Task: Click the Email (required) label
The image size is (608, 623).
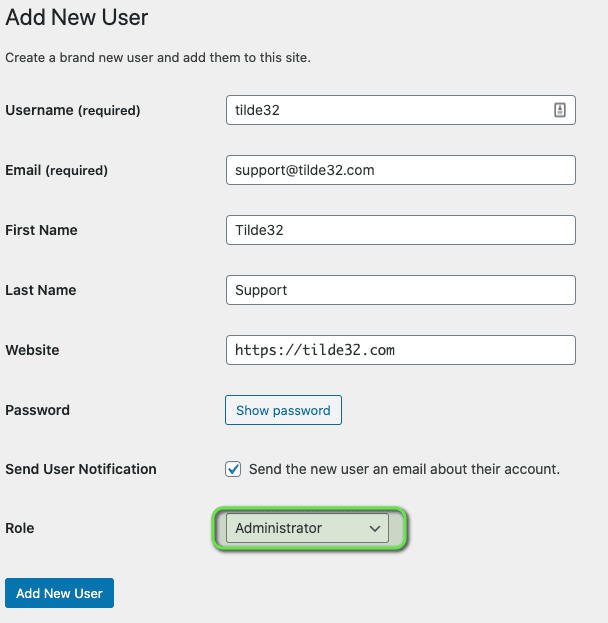Action: click(x=56, y=170)
